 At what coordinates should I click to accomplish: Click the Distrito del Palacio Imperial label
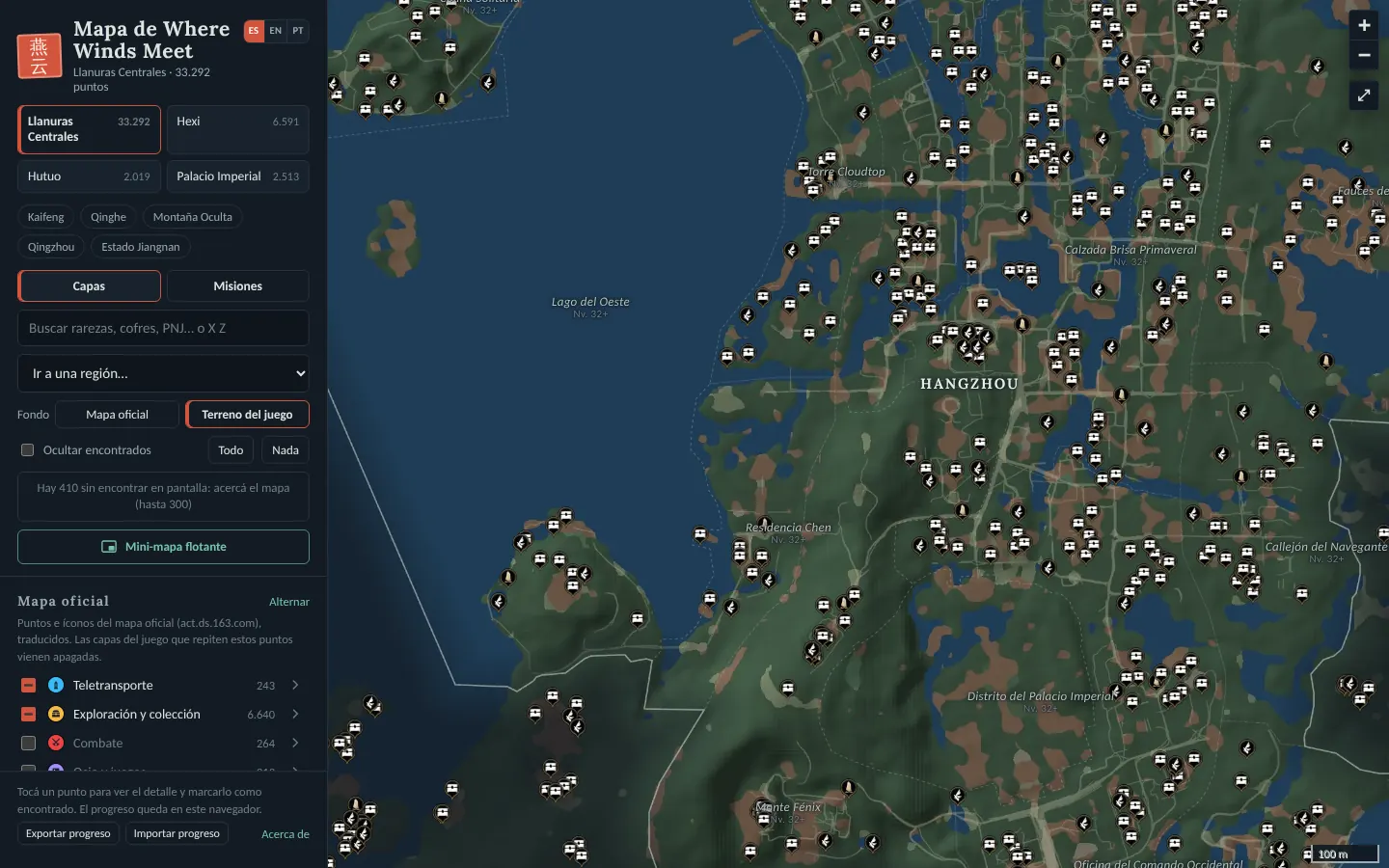click(x=1042, y=696)
